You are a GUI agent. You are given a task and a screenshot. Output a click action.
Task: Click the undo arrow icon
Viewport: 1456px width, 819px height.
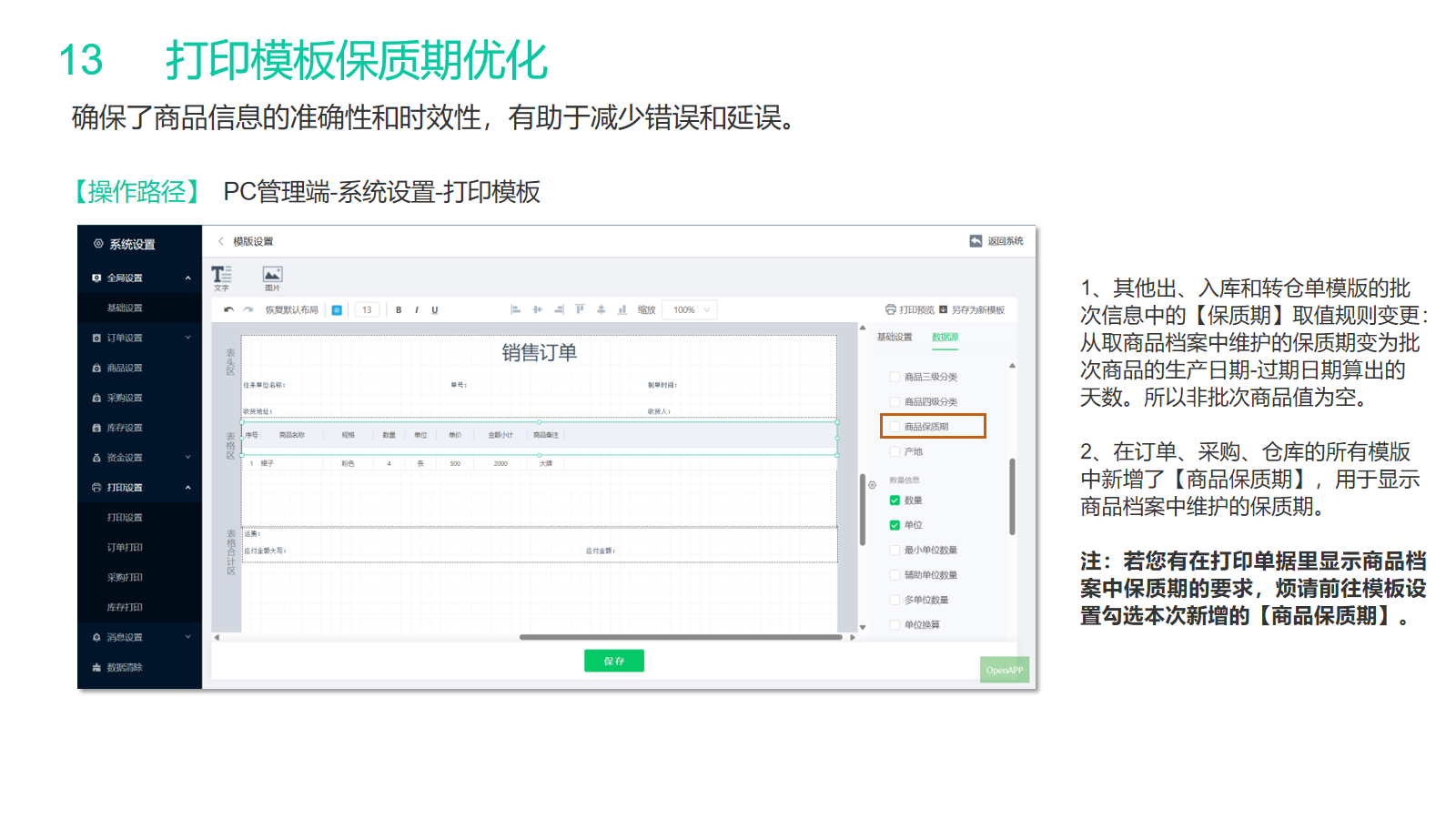[x=229, y=310]
